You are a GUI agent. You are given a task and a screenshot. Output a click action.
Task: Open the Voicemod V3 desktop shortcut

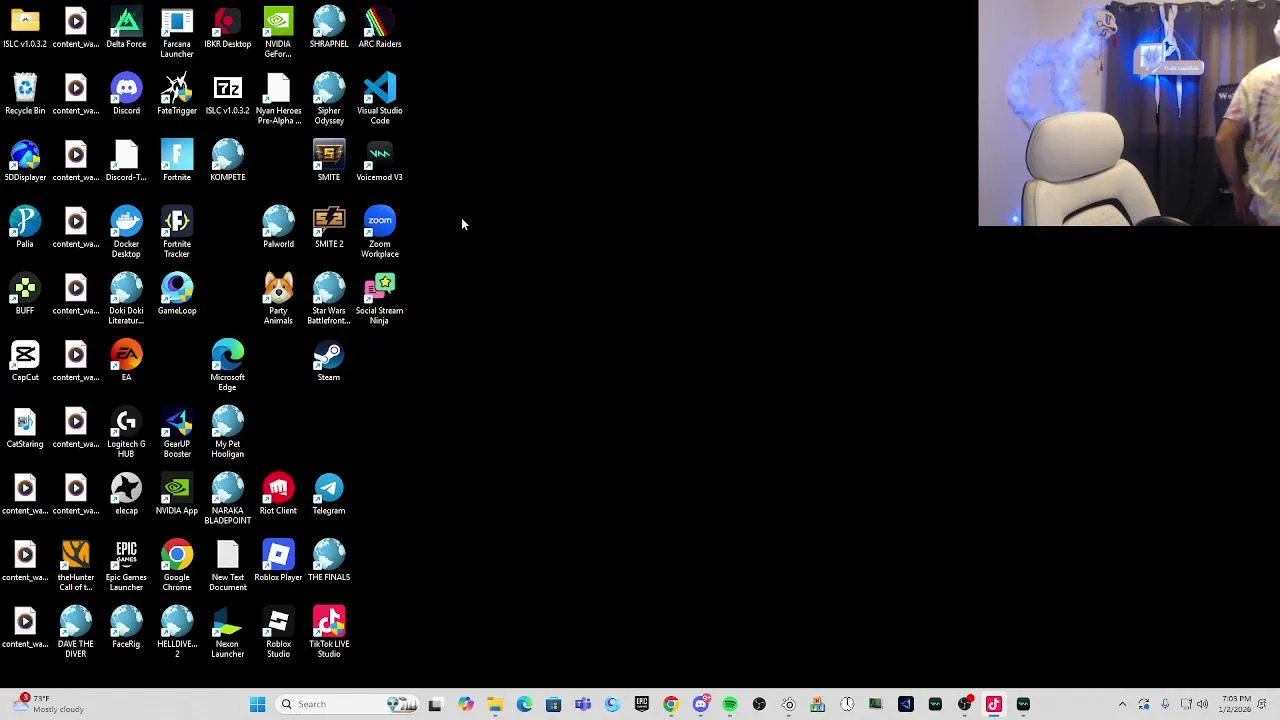[x=380, y=162]
